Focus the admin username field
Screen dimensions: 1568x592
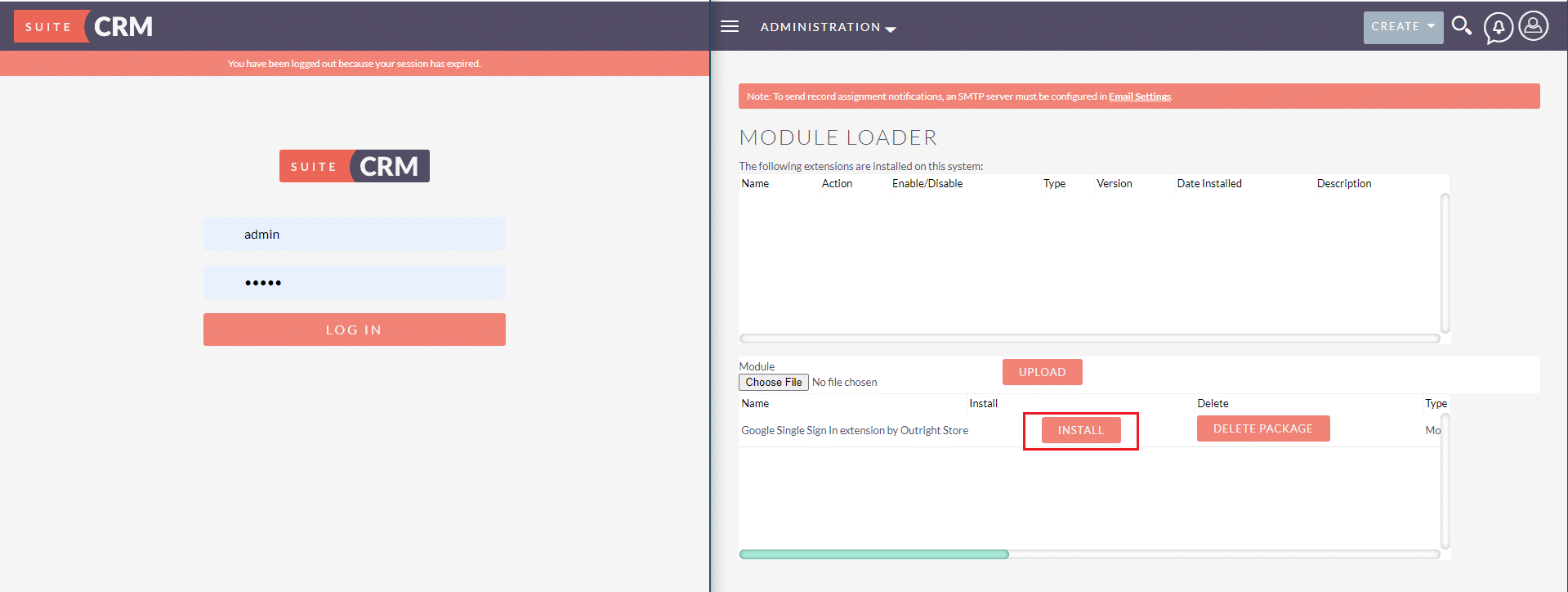pos(355,234)
